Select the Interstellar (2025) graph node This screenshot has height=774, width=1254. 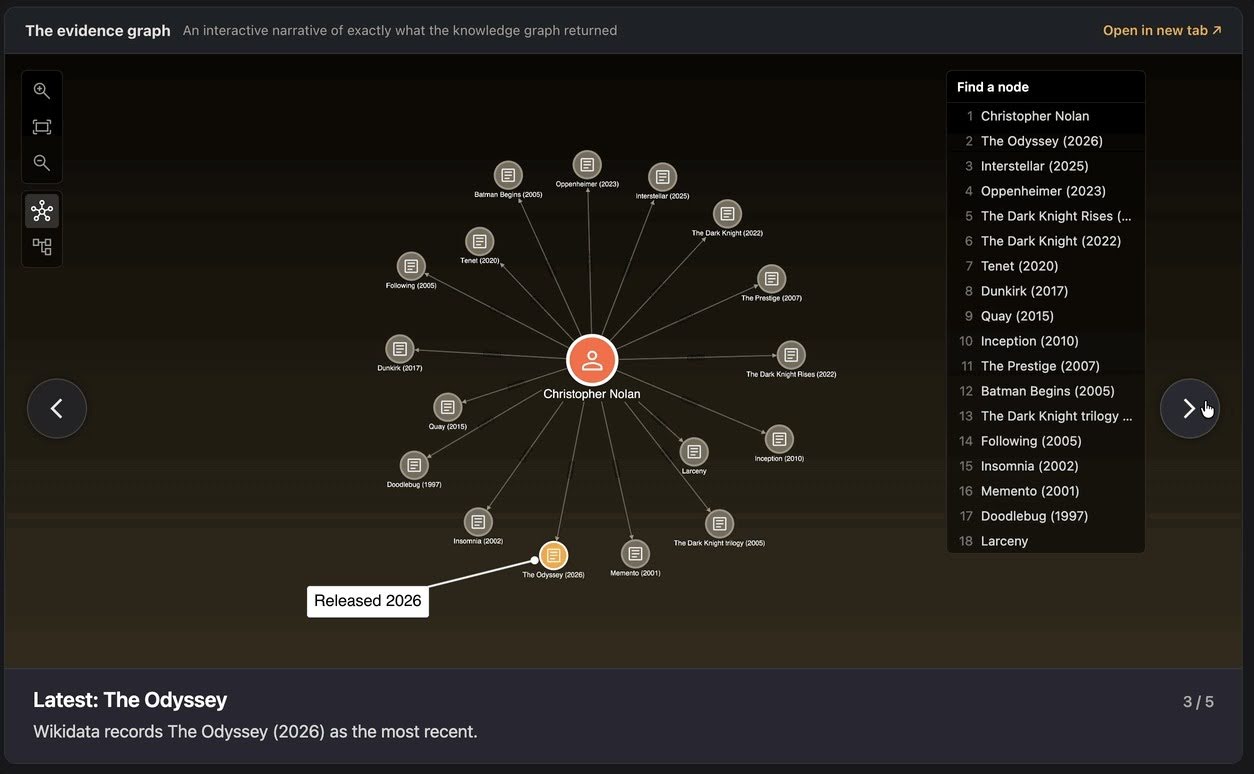(663, 177)
